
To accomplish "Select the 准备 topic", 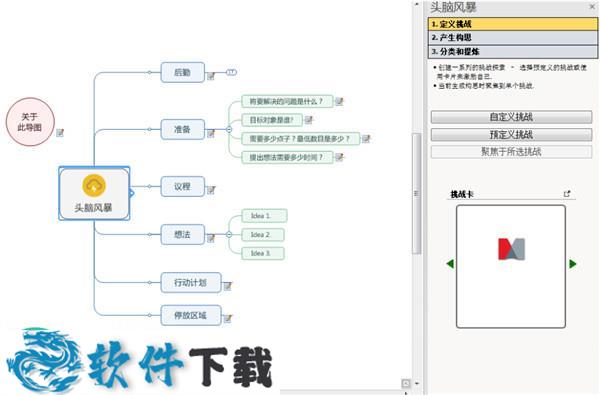I will (183, 129).
